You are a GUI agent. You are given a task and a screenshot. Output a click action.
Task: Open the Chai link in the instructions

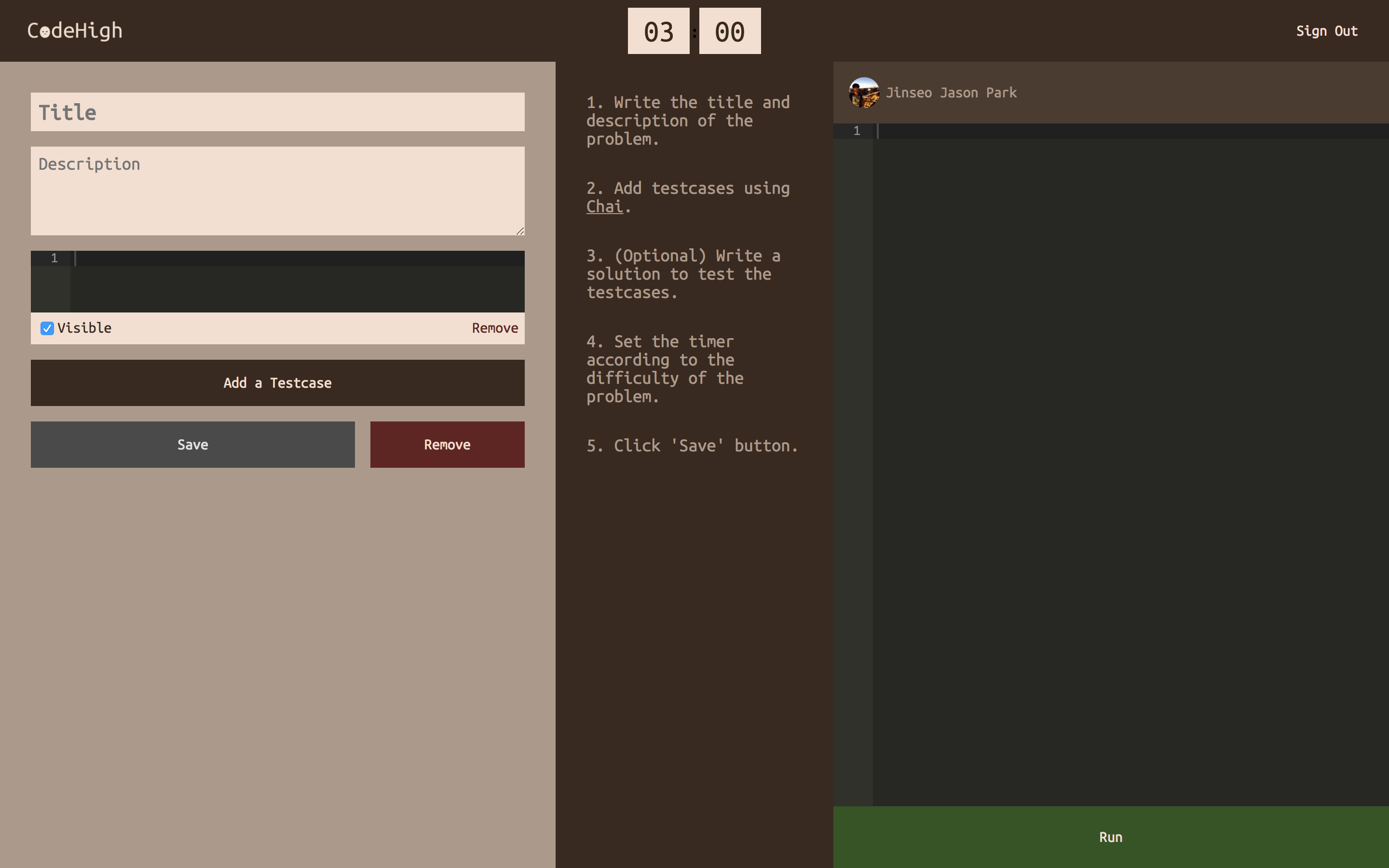[604, 207]
